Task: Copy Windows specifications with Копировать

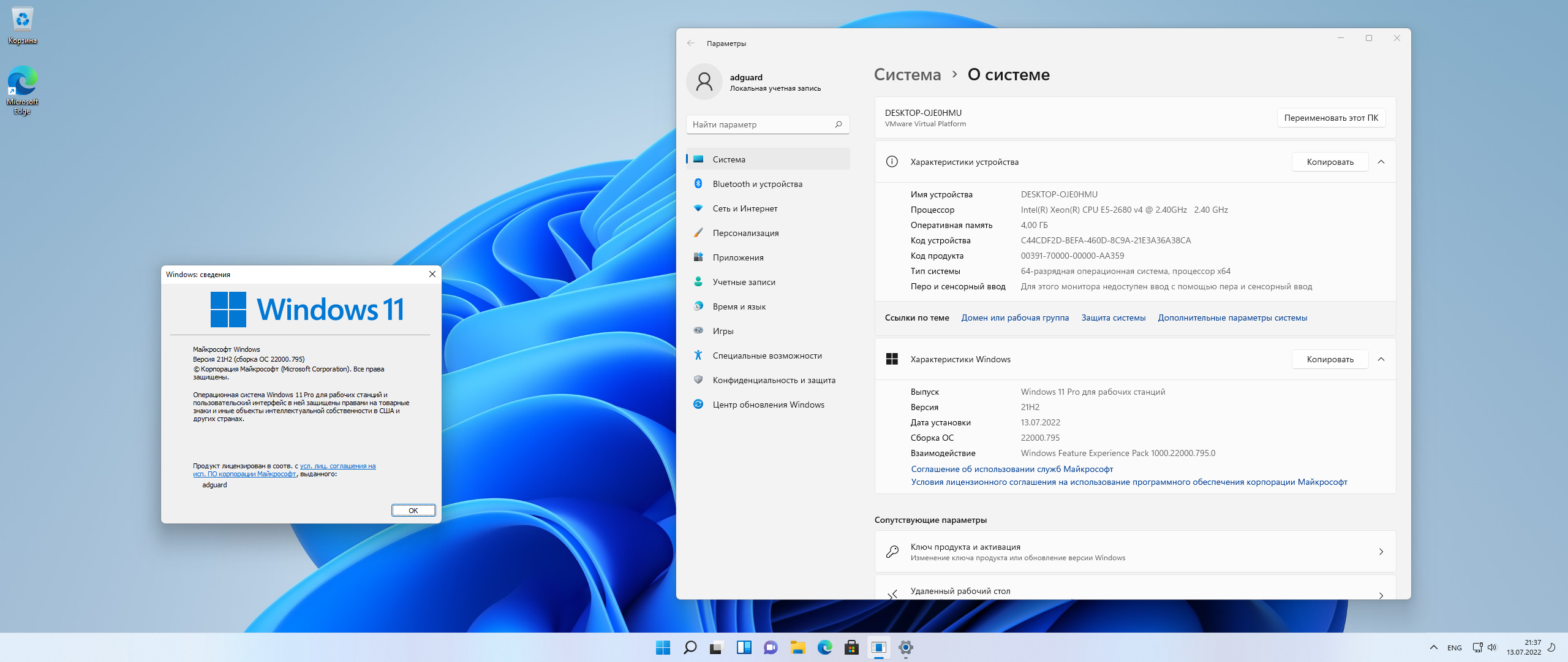Action: click(1330, 359)
